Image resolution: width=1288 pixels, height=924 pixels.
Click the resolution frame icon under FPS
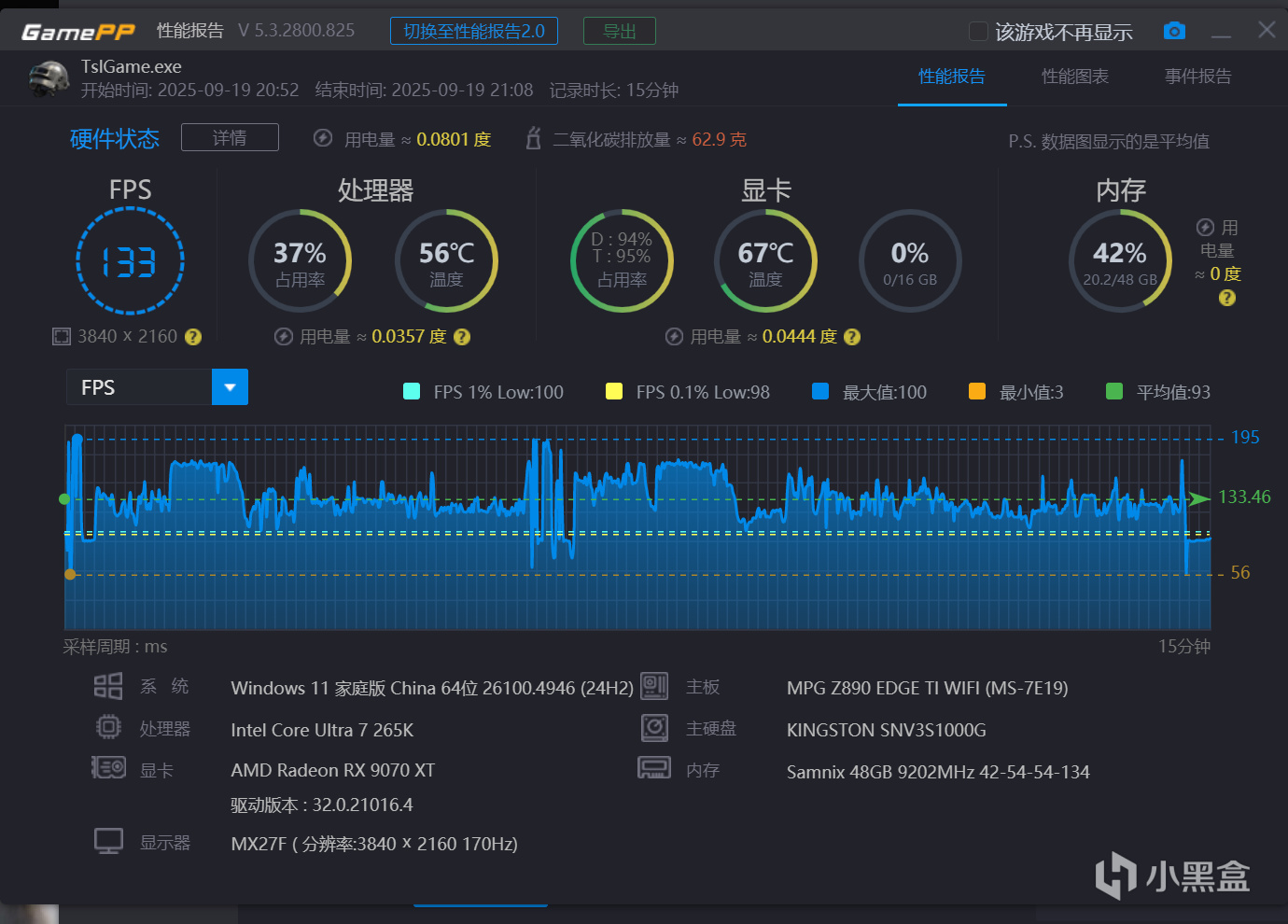pos(62,337)
